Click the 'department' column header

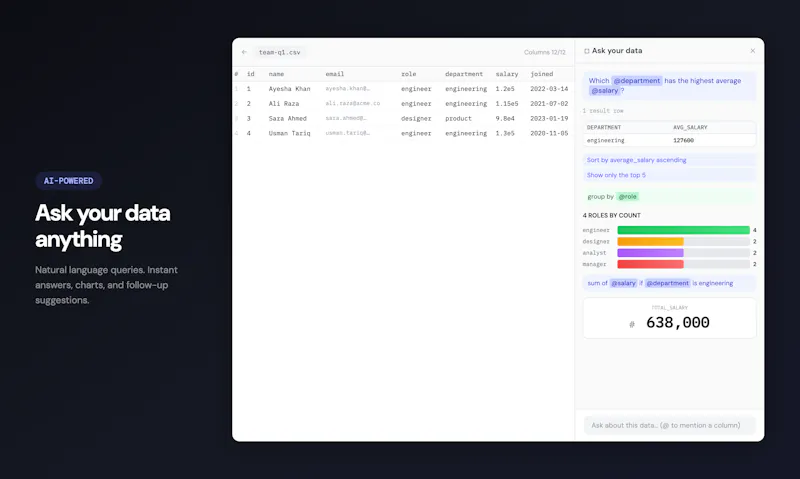pyautogui.click(x=464, y=74)
